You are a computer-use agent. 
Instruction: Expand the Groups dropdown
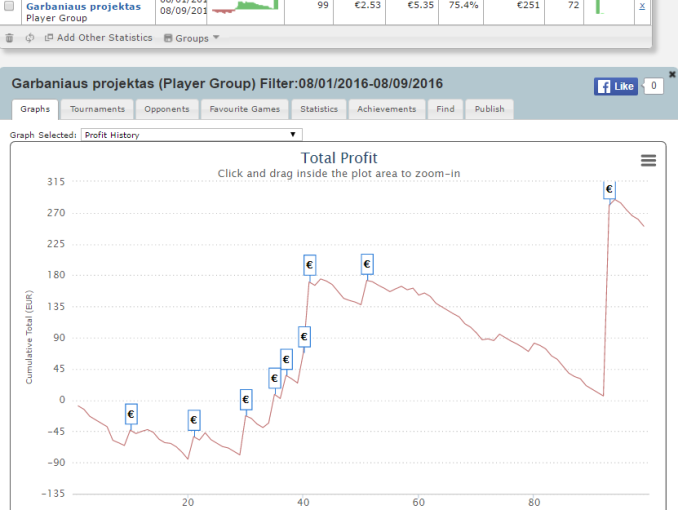[191, 38]
